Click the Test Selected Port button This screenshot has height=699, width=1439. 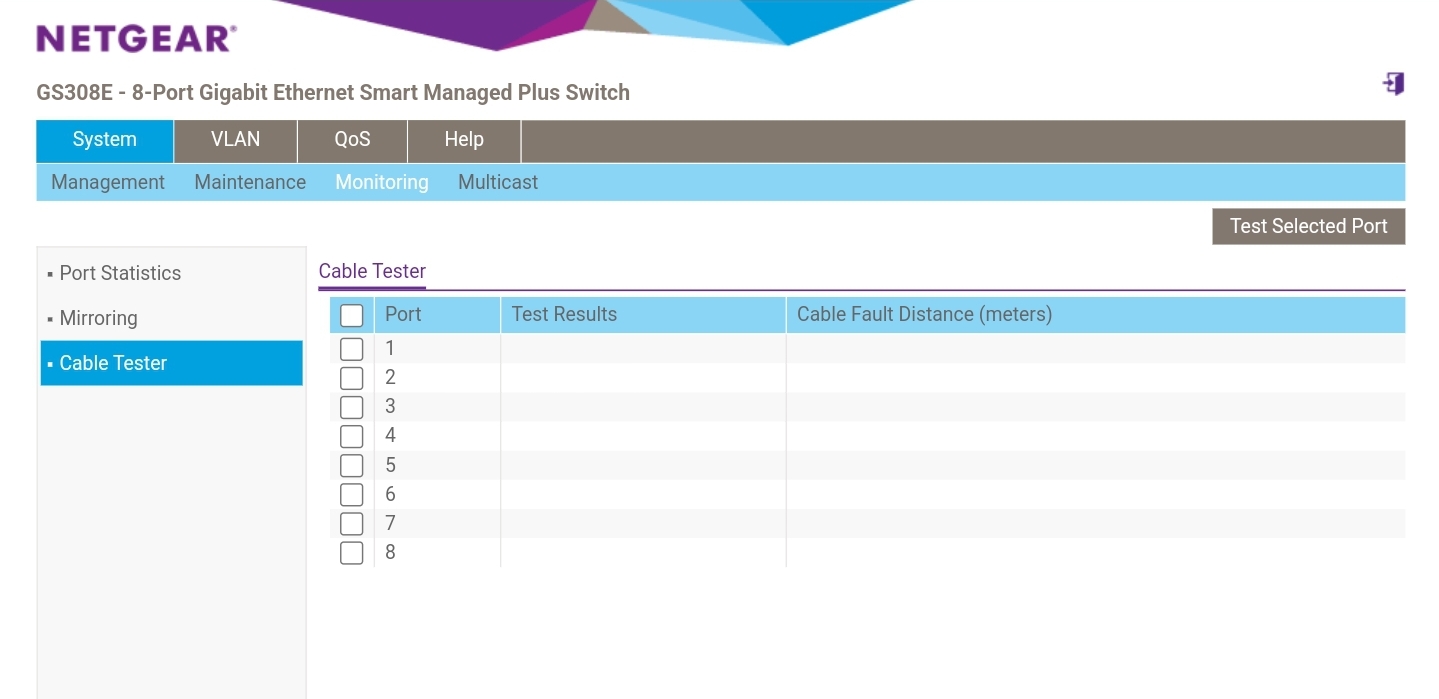click(x=1308, y=226)
